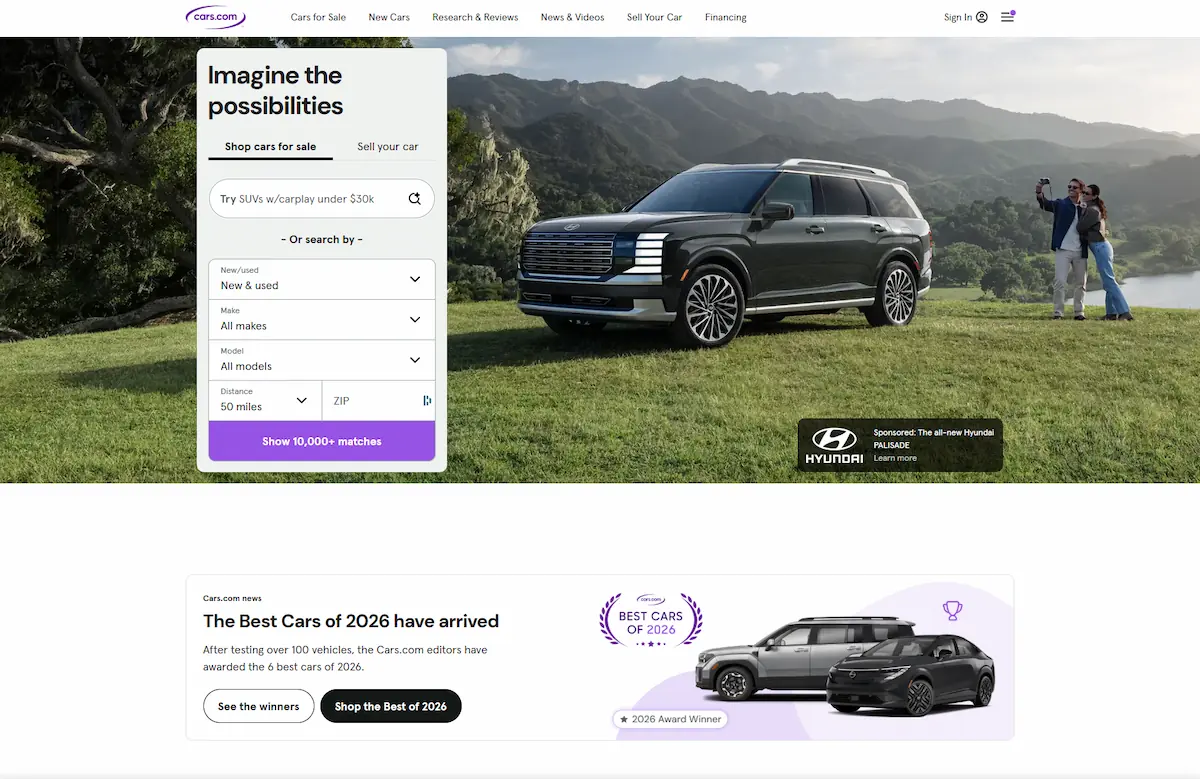Click the Best Cars of 2026 badge

(651, 620)
